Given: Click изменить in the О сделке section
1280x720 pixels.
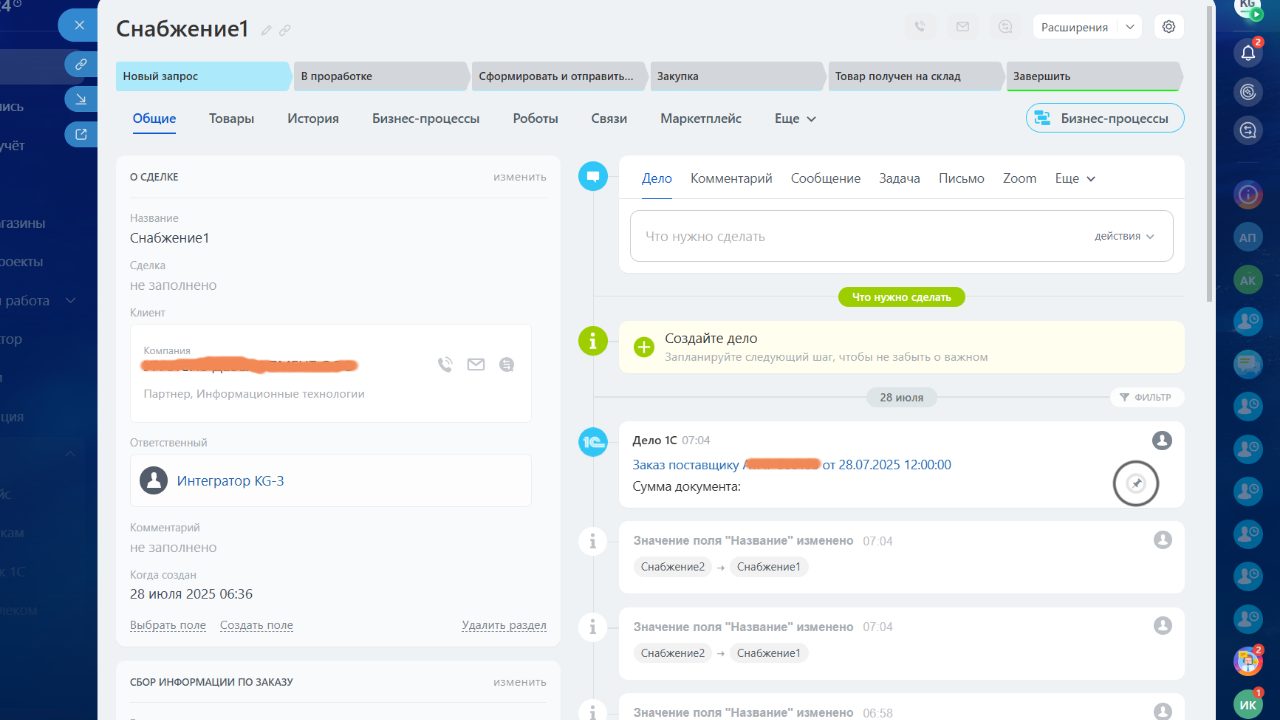Looking at the screenshot, I should click(520, 177).
